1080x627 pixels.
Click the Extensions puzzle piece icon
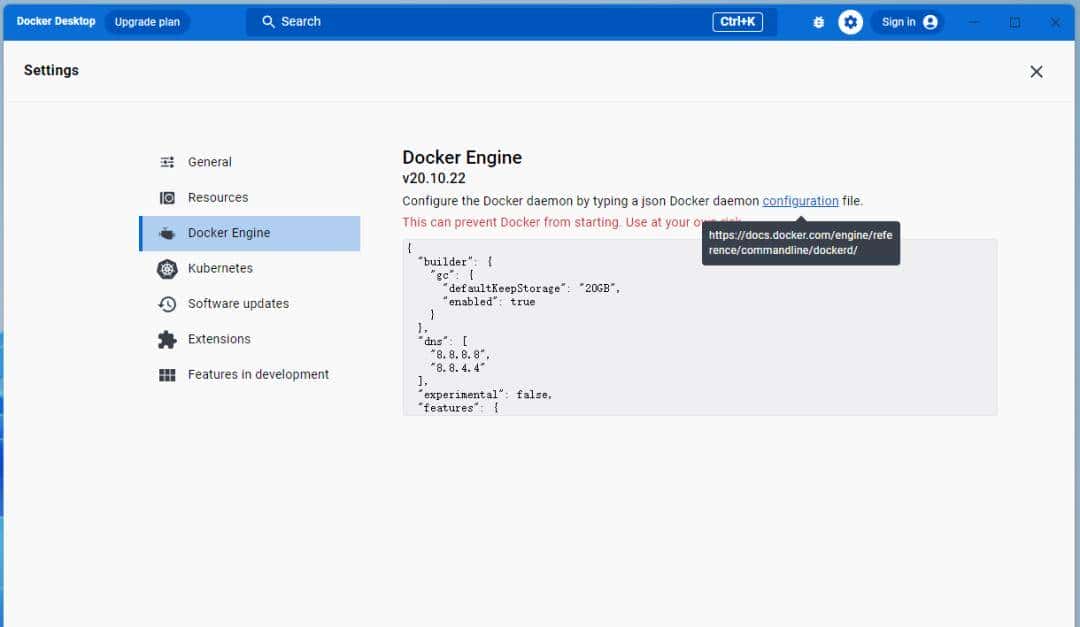[166, 339]
